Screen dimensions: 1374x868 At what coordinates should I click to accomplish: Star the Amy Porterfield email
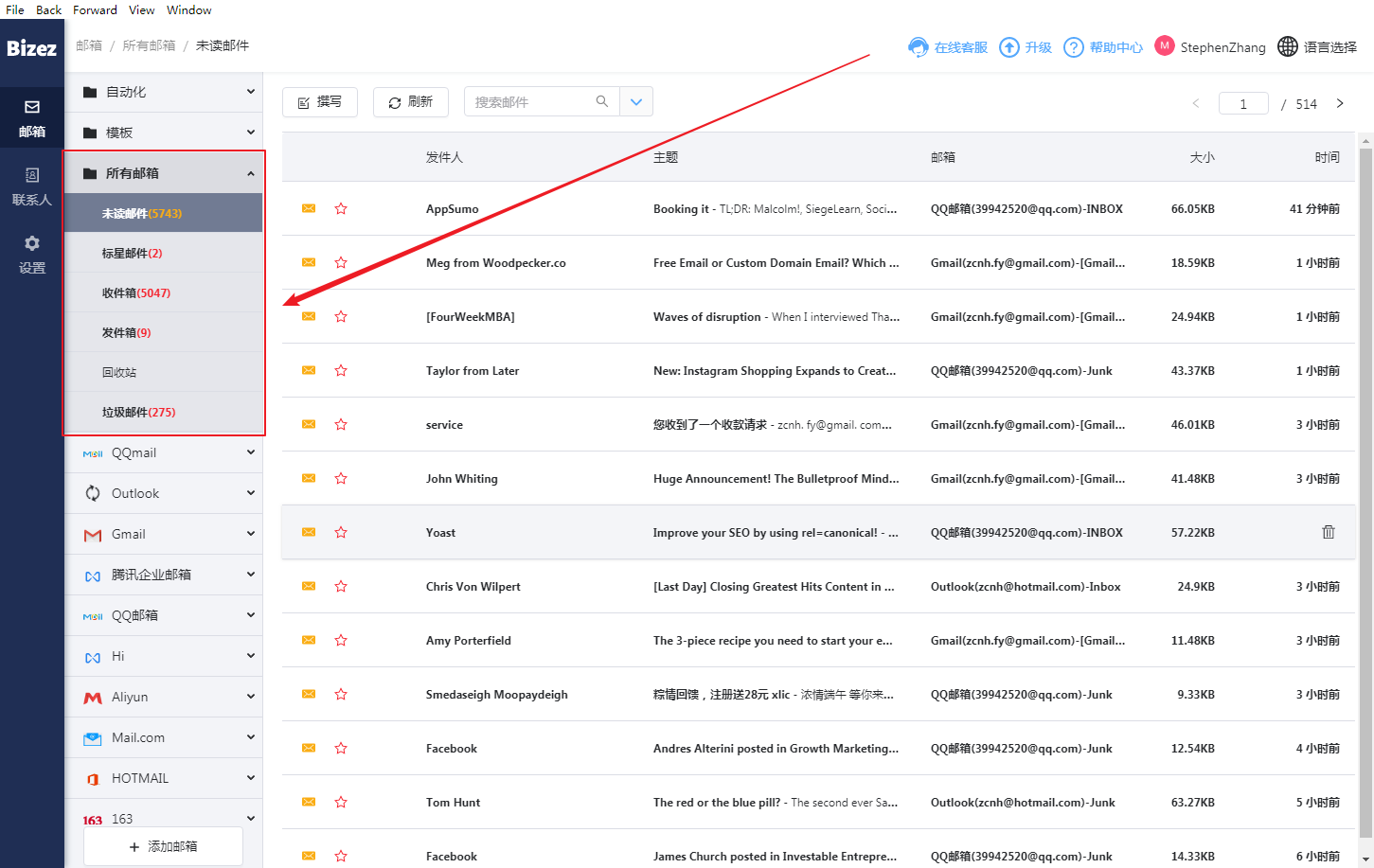[341, 640]
